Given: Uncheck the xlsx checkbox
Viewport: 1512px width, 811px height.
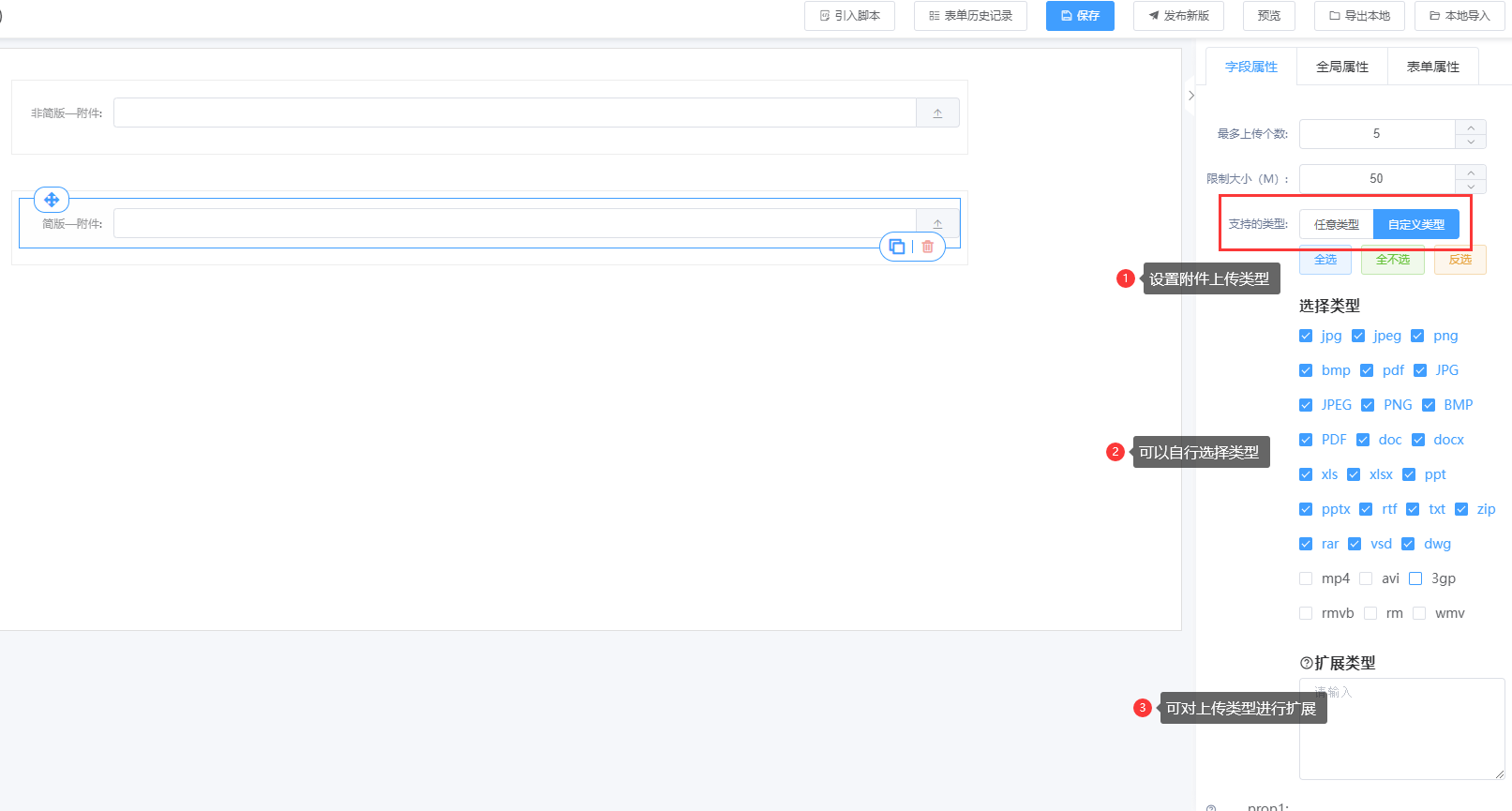Looking at the screenshot, I should tap(1354, 474).
